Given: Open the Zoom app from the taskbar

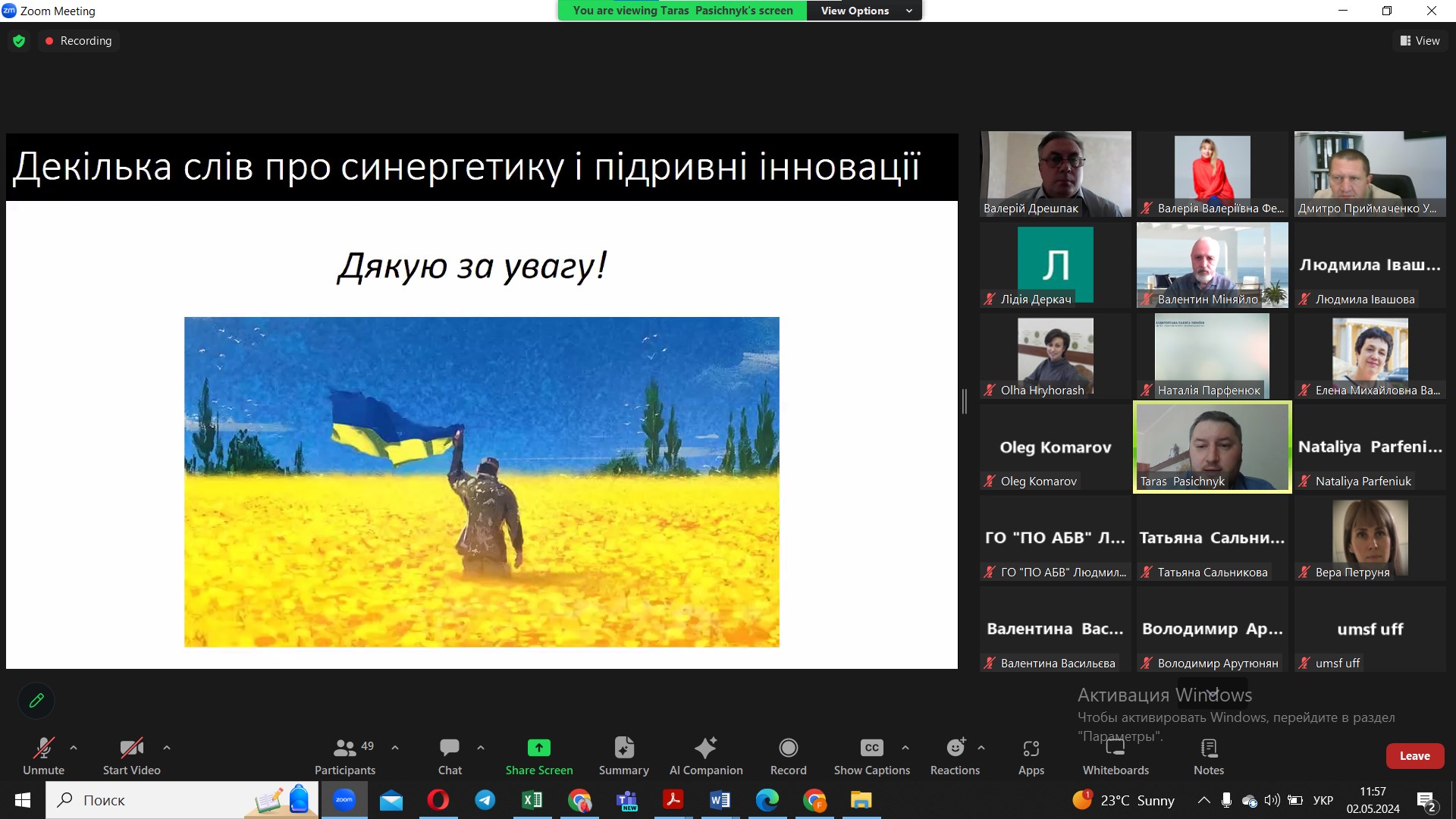Looking at the screenshot, I should [344, 800].
